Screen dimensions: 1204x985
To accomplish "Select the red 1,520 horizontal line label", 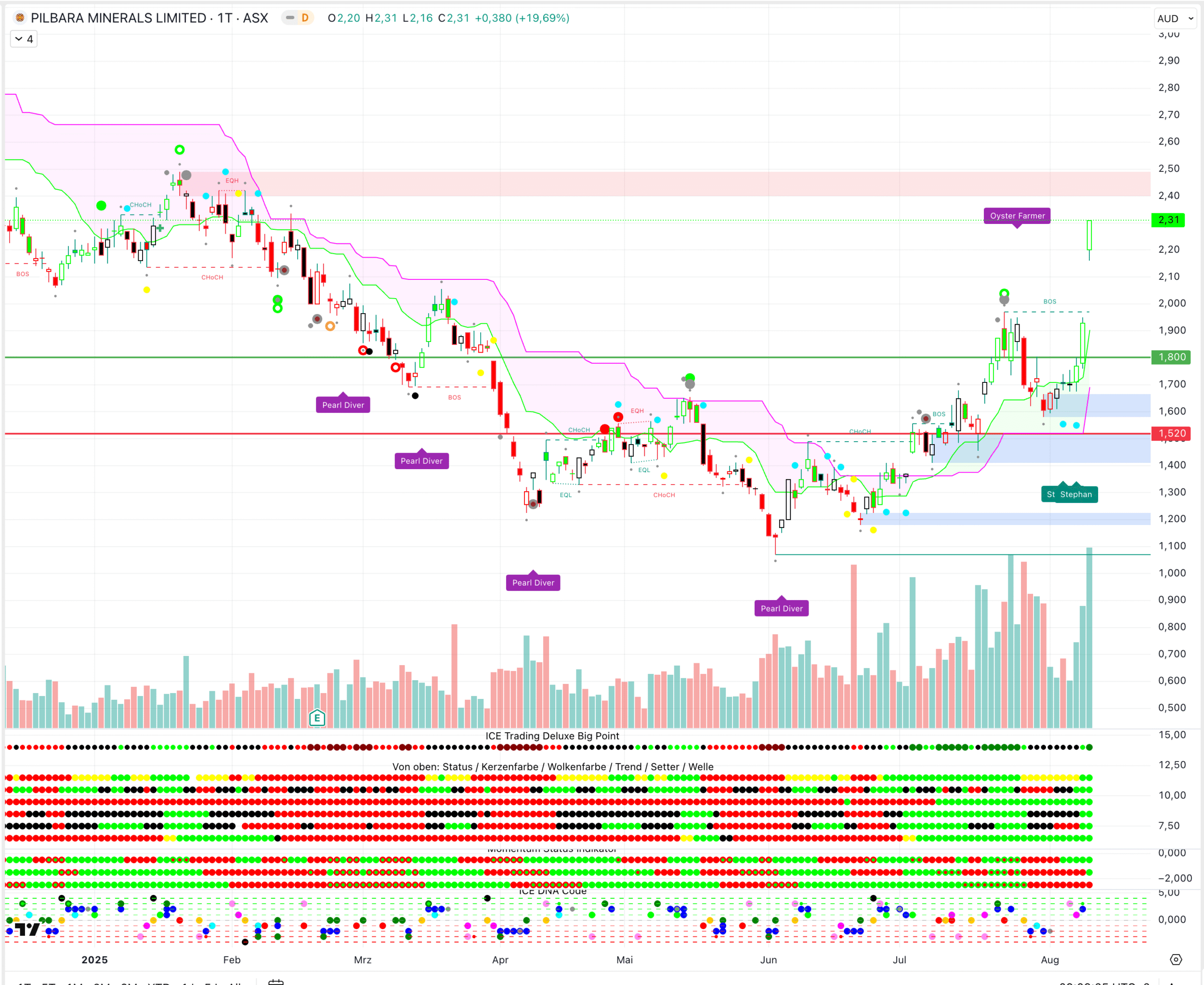I will pos(1170,433).
